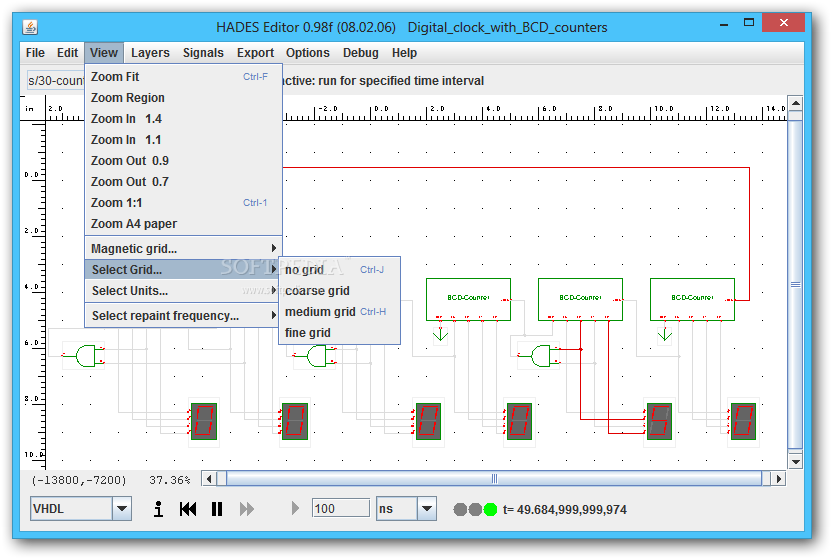Choose Zoom In 1.1

click(x=184, y=139)
